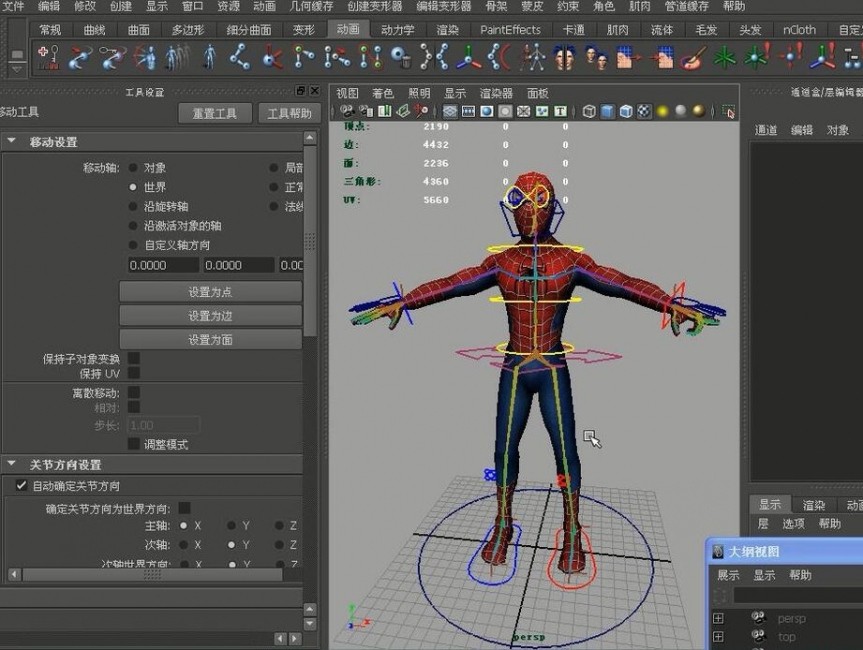Click the two large faces blend shape icon
The width and height of the screenshot is (863, 650).
564,57
